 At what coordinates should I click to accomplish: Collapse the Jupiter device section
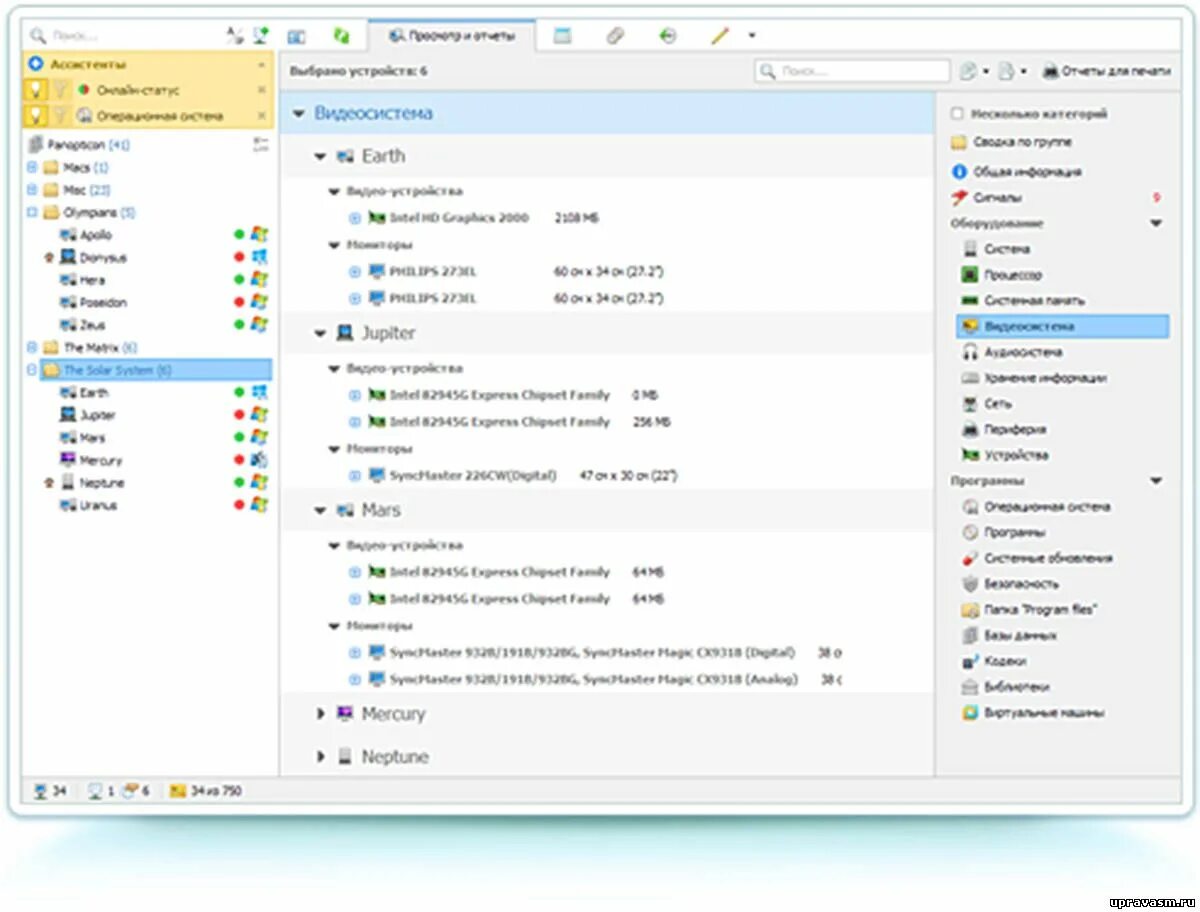320,334
